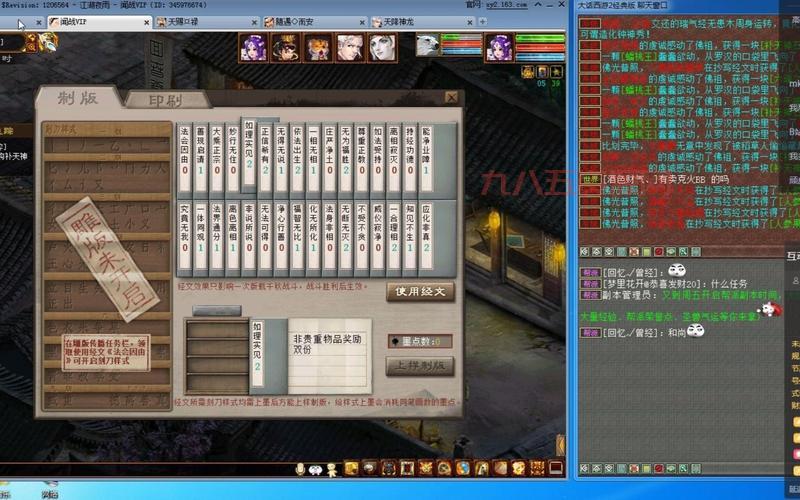
Task: Click the 墨点数 value field
Action: (420, 341)
